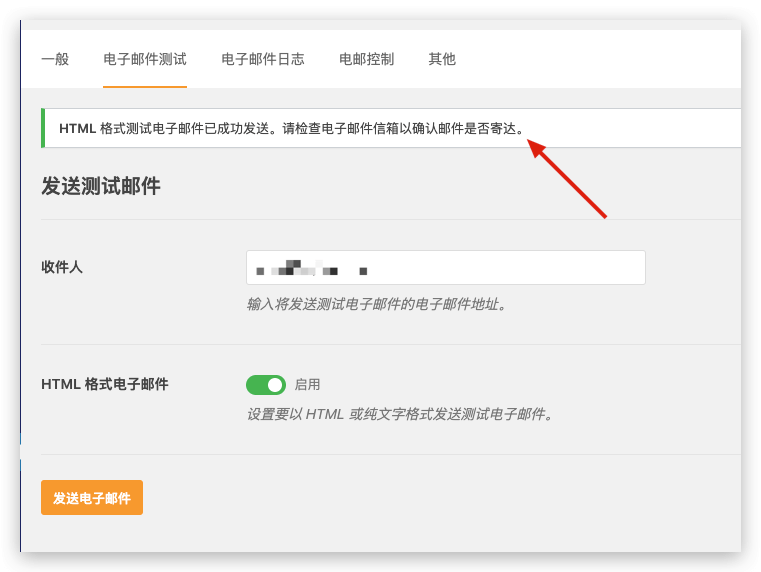Image resolution: width=761 pixels, height=572 pixels.
Task: Switch to the 一般 tab
Action: tap(55, 59)
